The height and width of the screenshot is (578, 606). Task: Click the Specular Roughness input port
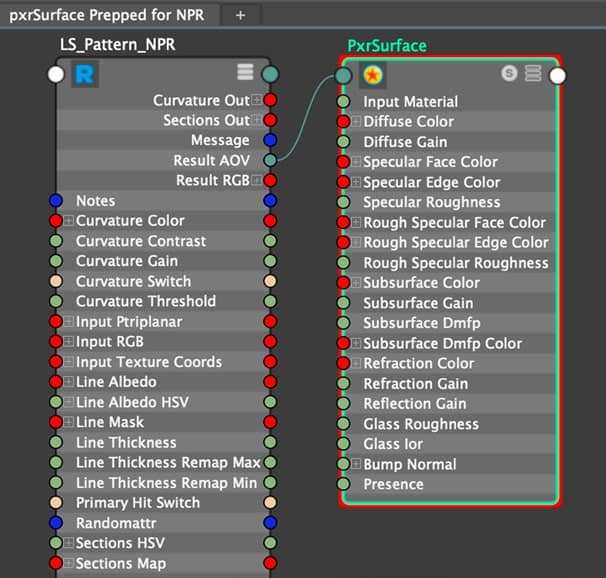[343, 202]
